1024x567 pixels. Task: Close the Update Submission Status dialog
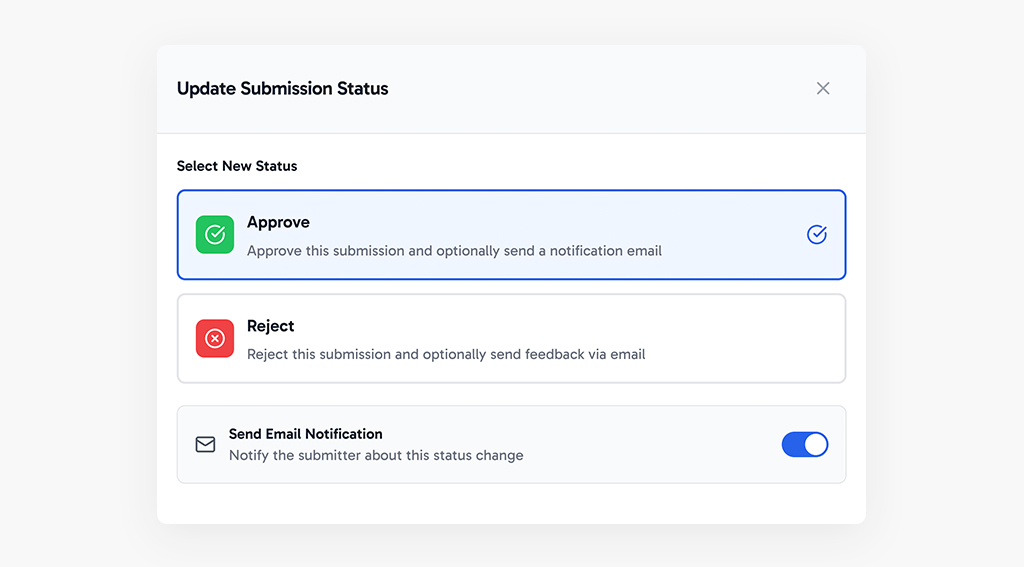click(x=823, y=88)
